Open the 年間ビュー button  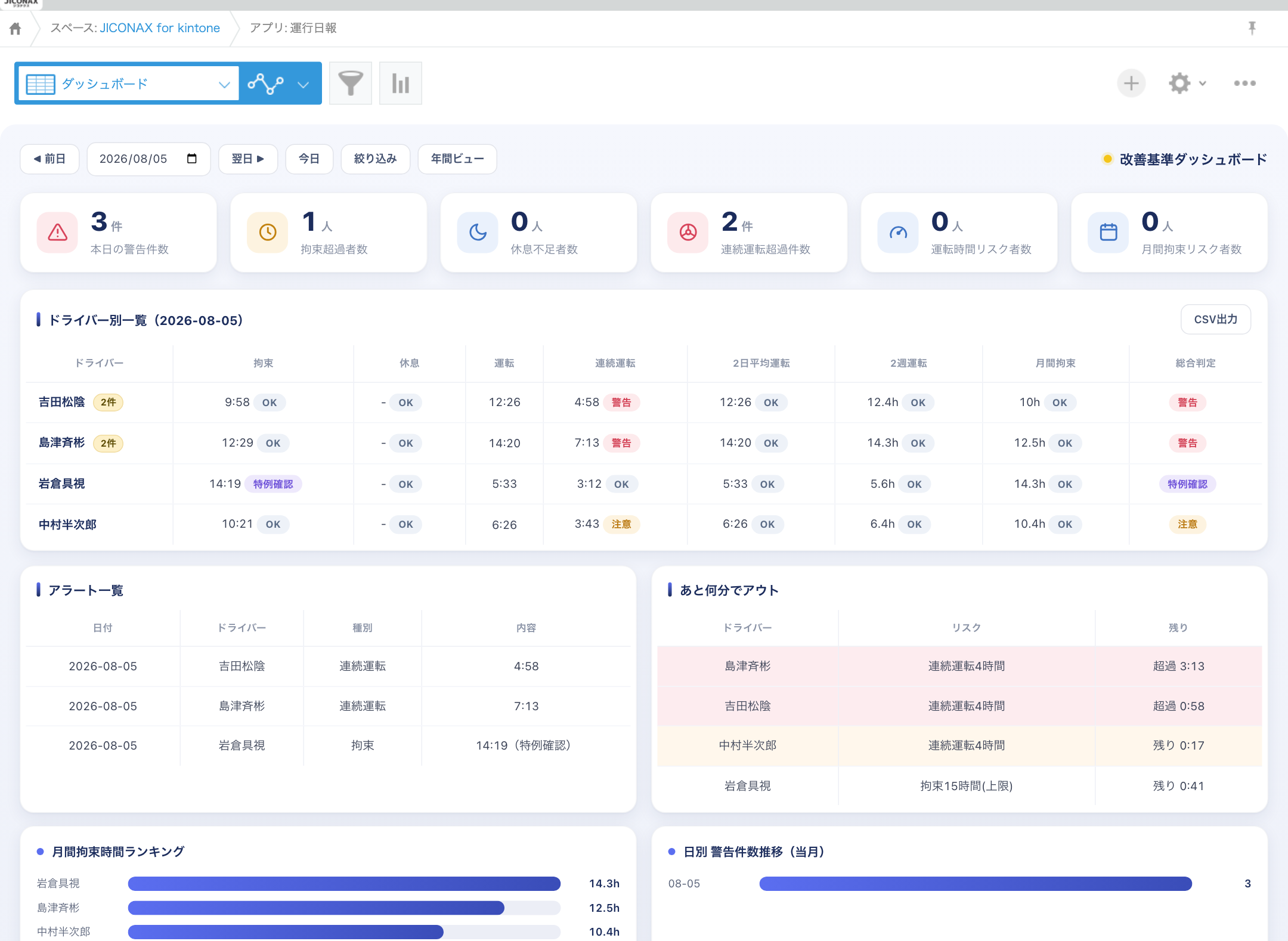coord(457,159)
